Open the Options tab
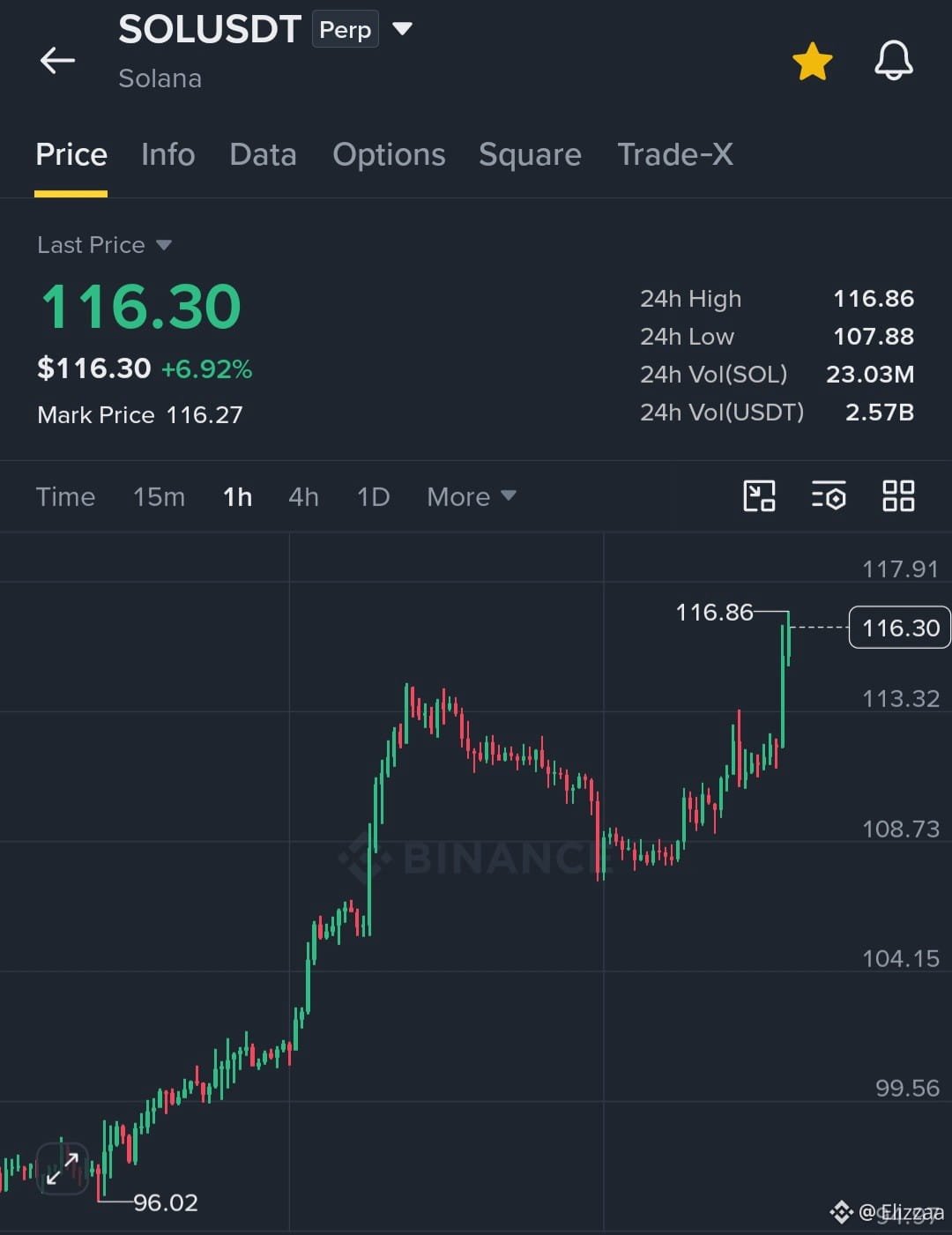 389,155
